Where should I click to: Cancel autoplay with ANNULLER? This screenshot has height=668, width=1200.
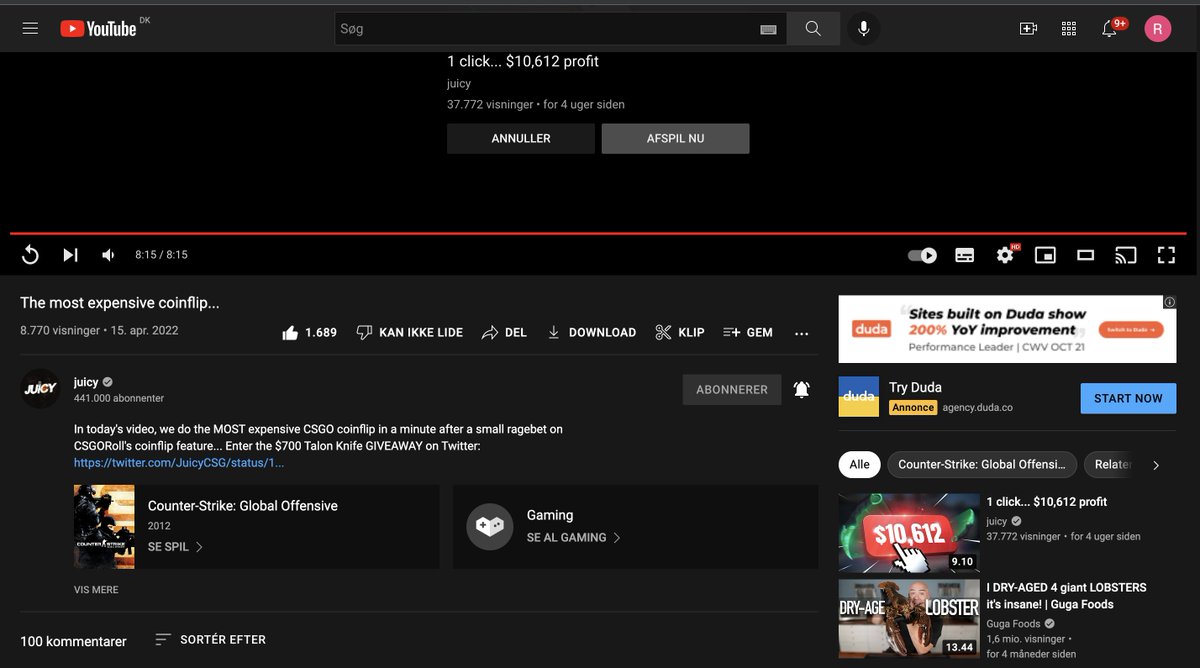pos(521,138)
